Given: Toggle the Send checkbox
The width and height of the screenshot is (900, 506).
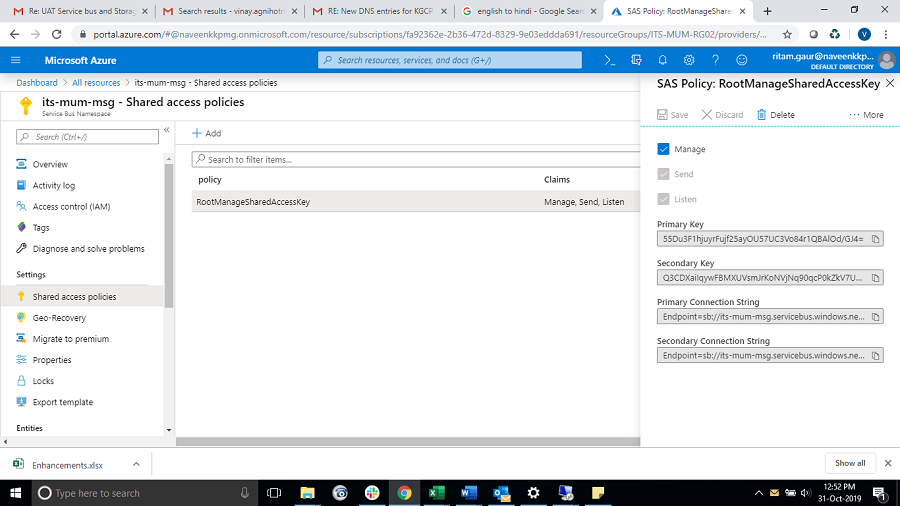Looking at the screenshot, I should tap(663, 174).
